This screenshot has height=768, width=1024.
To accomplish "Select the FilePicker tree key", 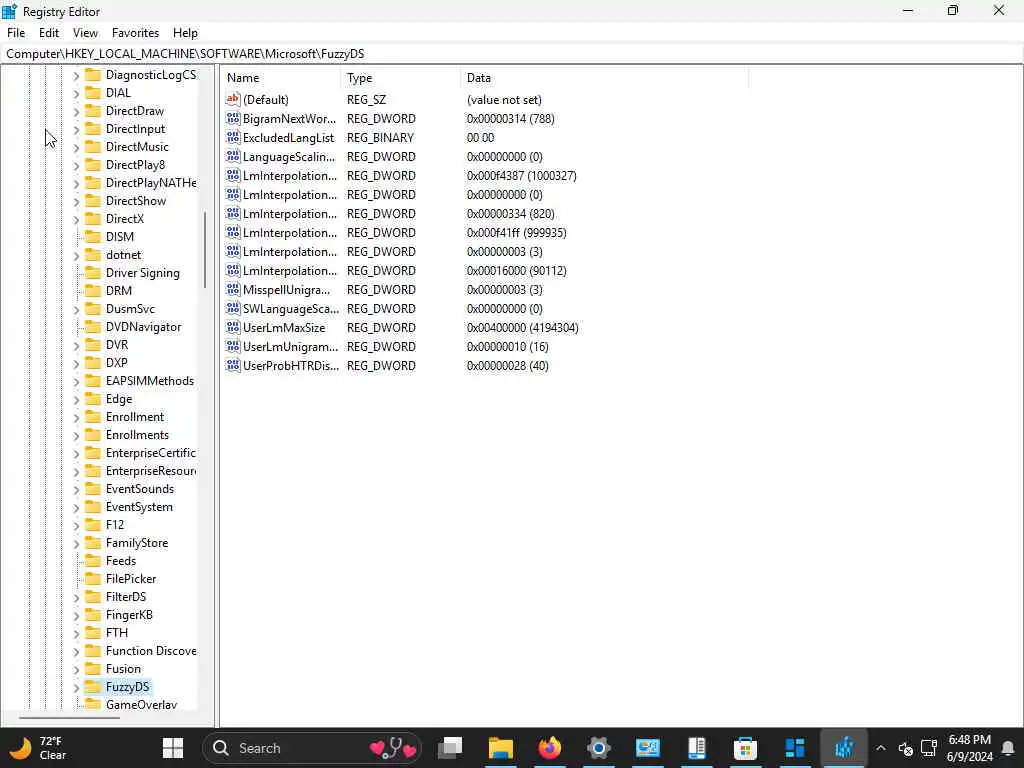I will click(131, 579).
